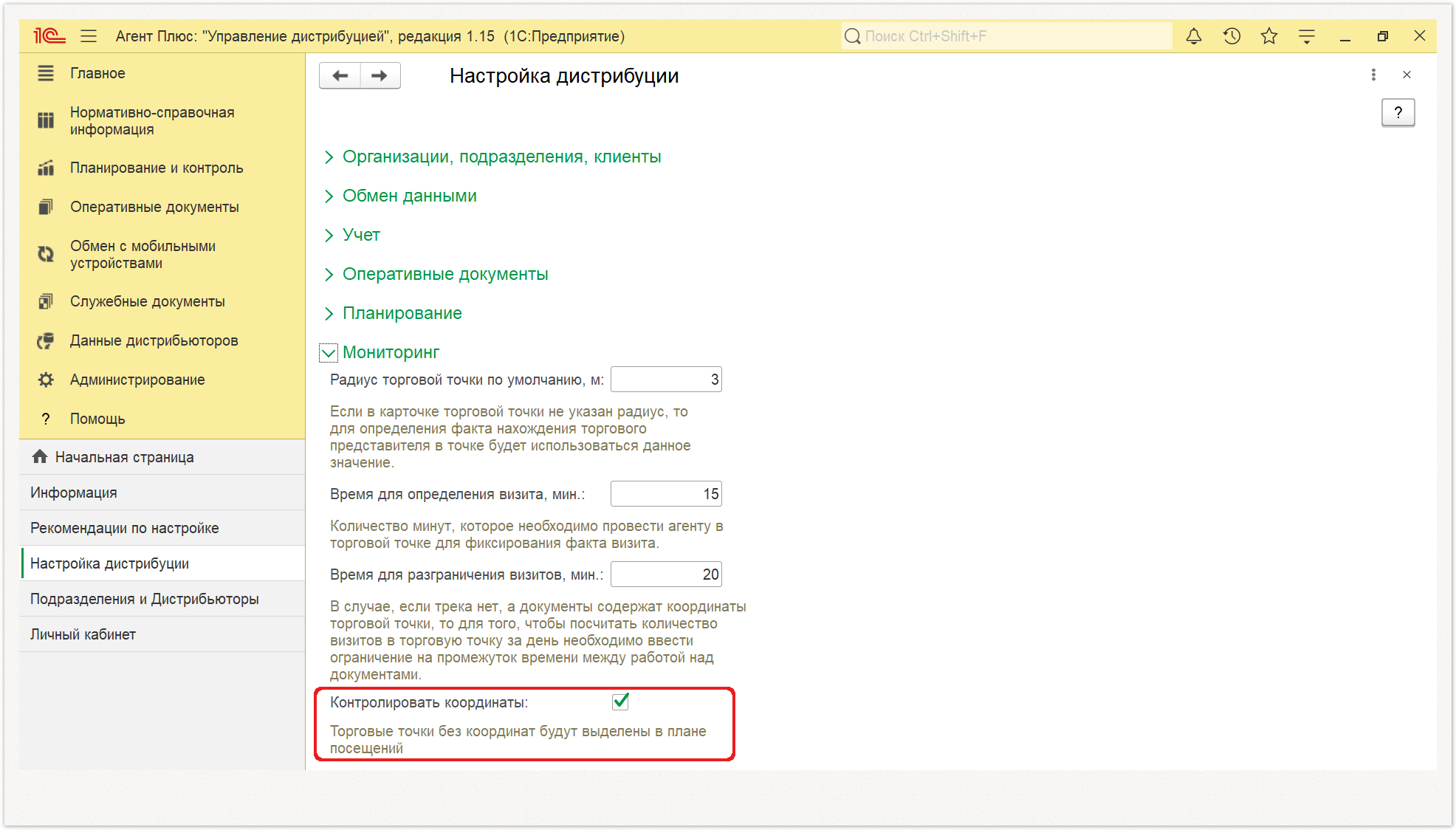Open favorites star icon

(1269, 35)
